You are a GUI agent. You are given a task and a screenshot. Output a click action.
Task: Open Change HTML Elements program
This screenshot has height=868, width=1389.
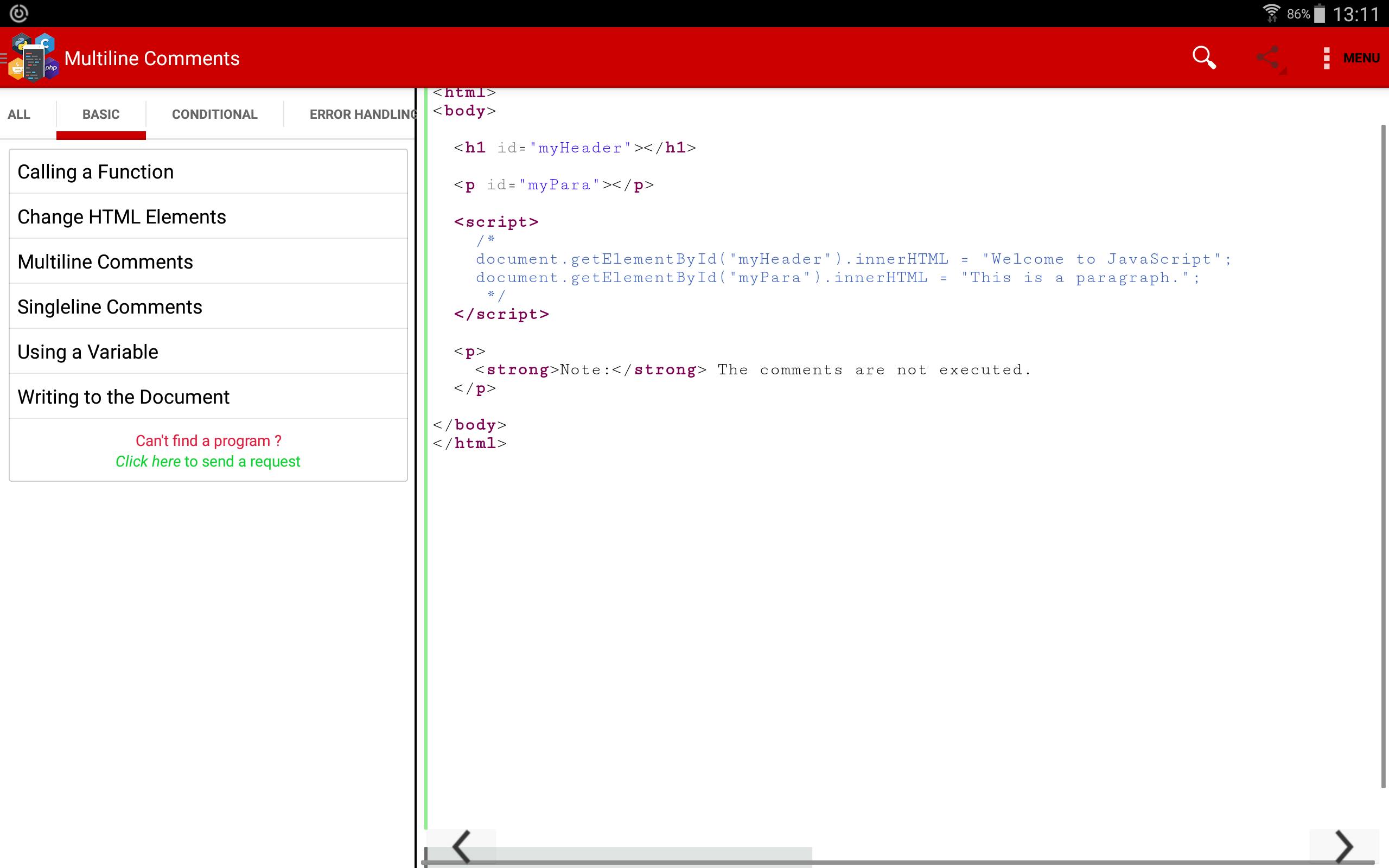pos(208,216)
